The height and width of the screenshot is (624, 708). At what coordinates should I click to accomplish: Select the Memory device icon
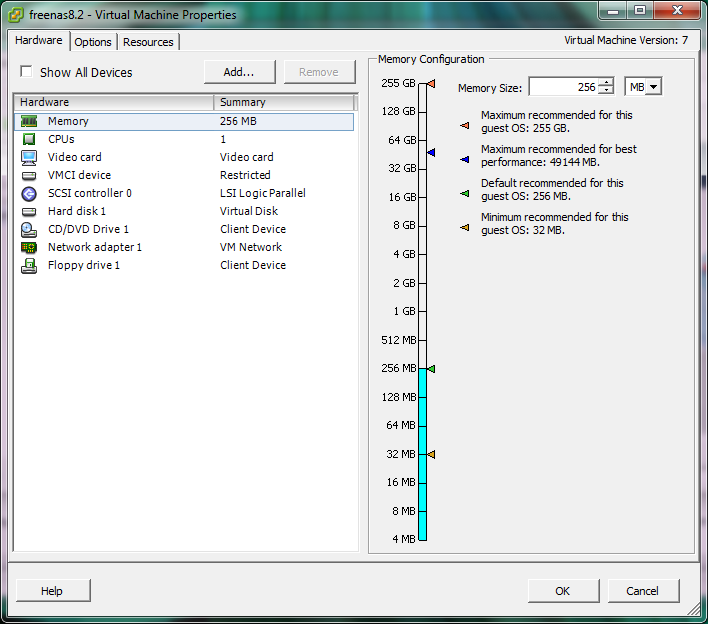point(29,121)
